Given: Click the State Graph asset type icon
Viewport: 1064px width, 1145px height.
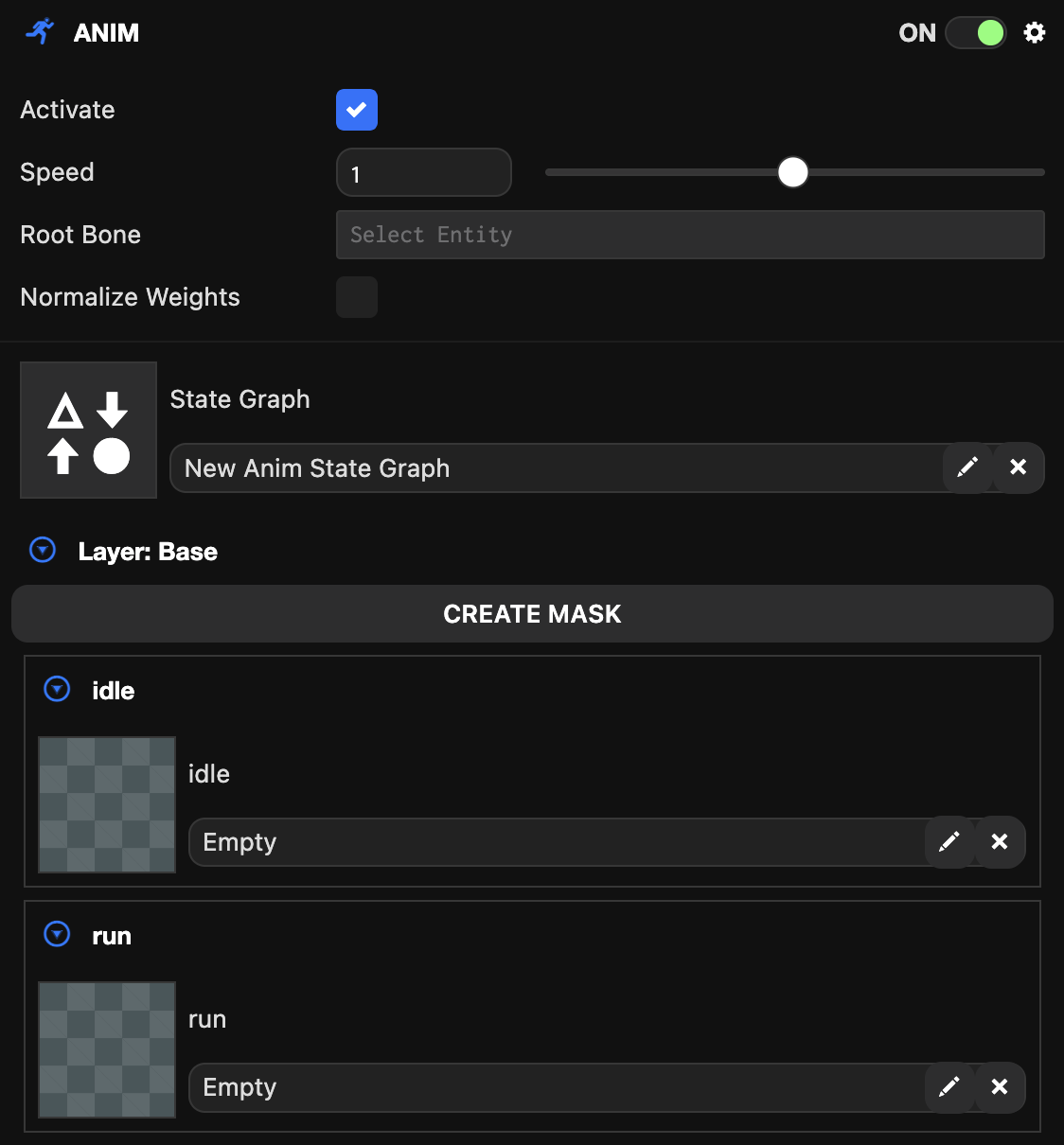Looking at the screenshot, I should [x=87, y=430].
